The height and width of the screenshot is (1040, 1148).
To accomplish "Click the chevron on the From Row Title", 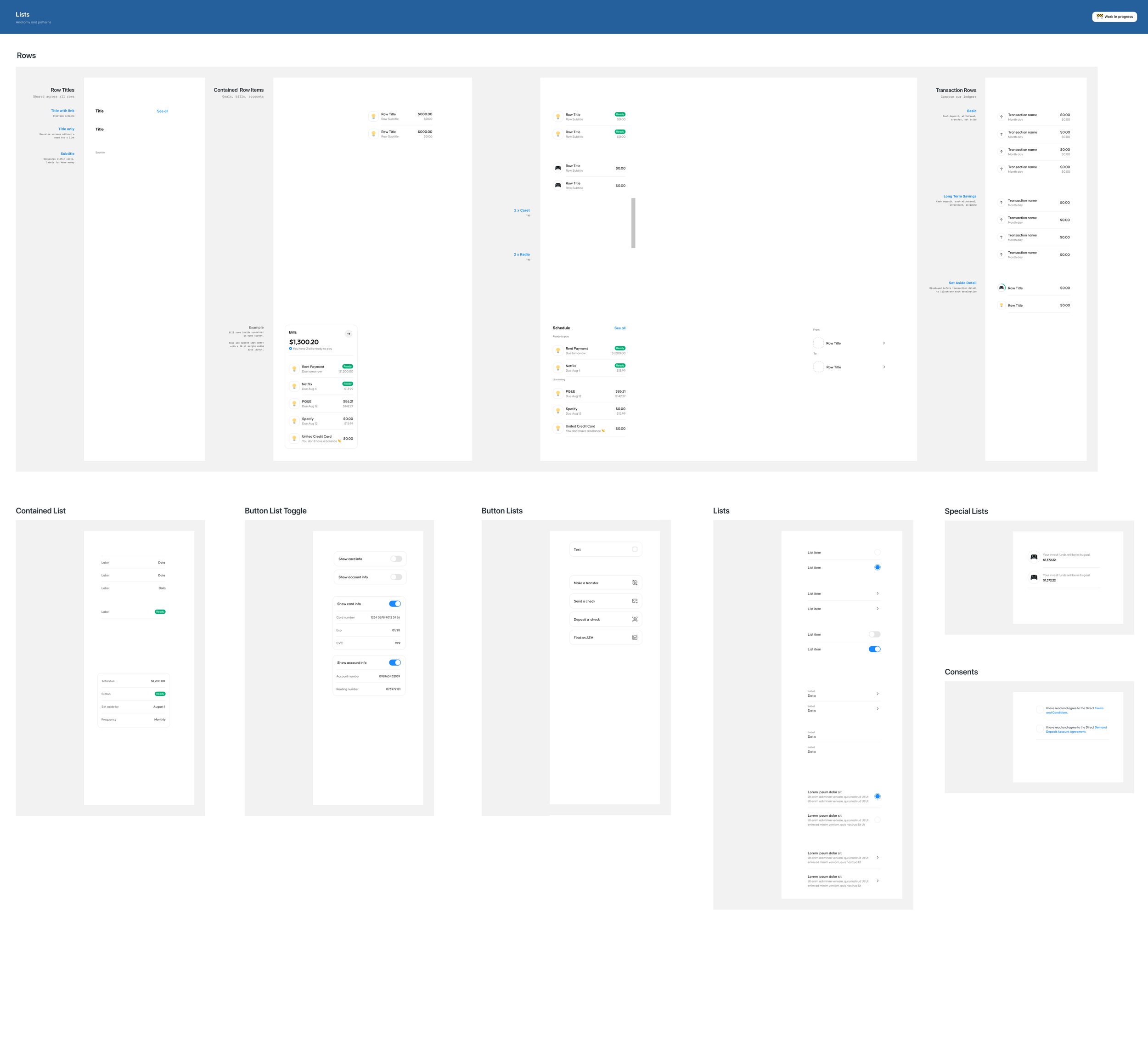I will (x=884, y=343).
